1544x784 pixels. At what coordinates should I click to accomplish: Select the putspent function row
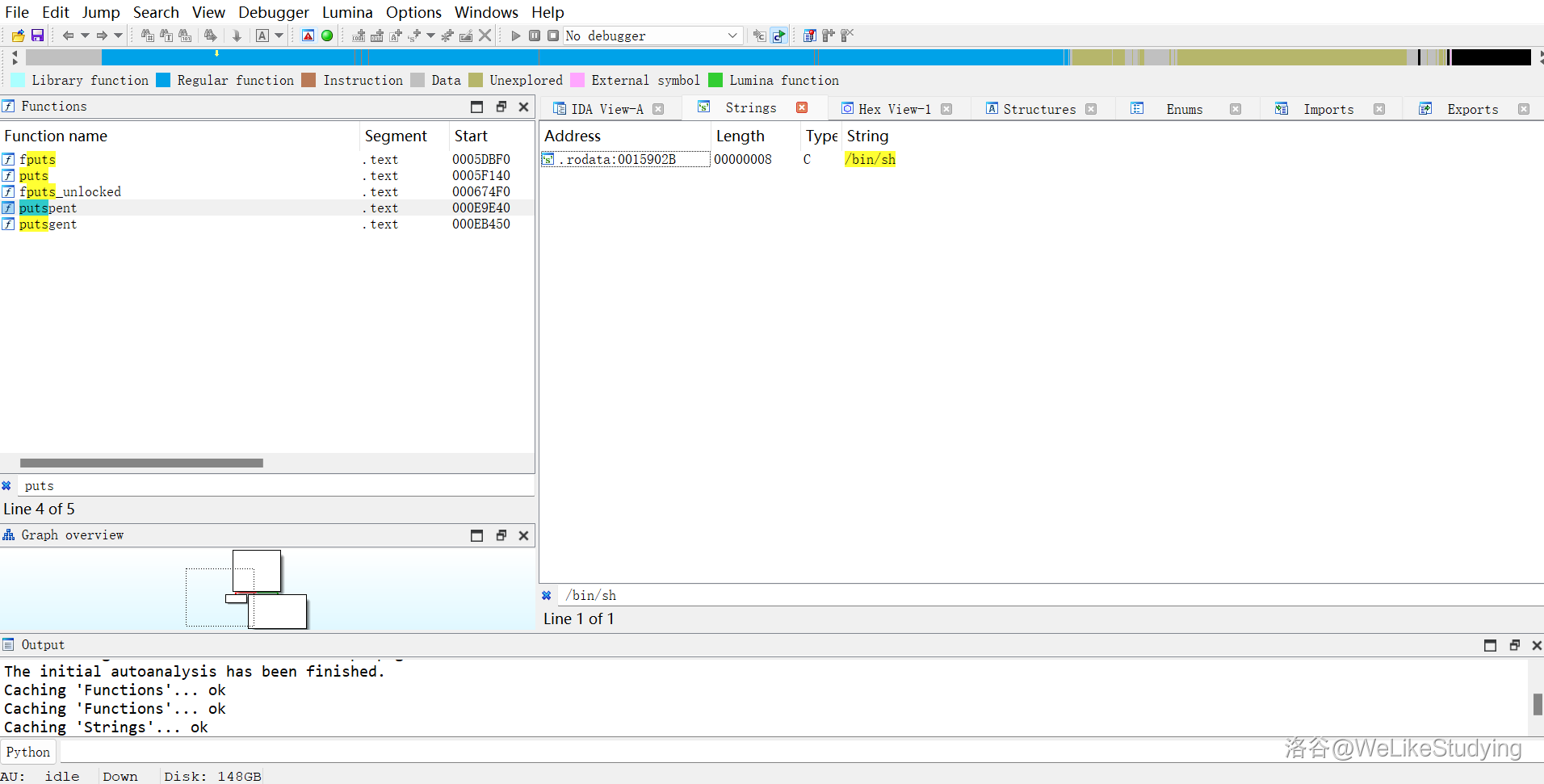pyautogui.click(x=48, y=208)
